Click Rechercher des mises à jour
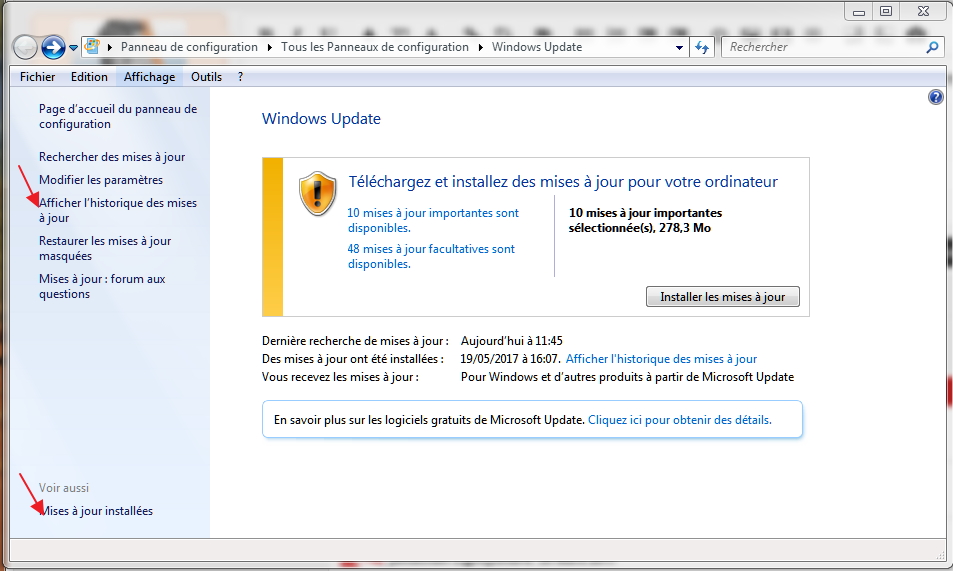 (x=112, y=157)
